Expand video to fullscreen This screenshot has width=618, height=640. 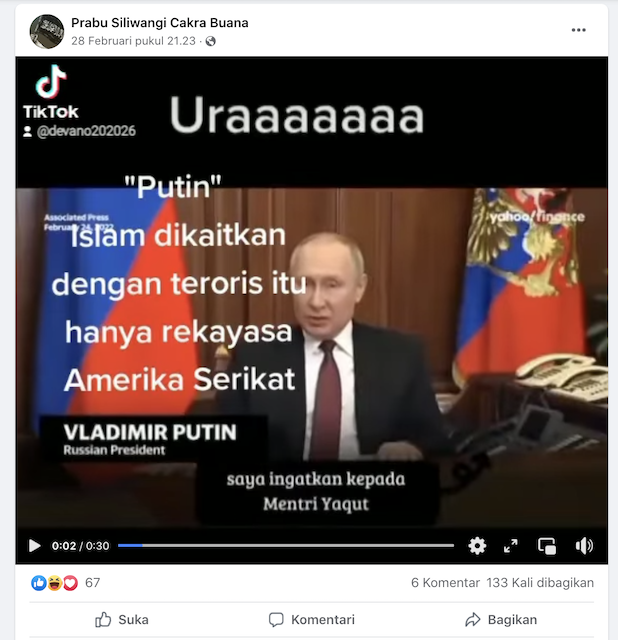511,546
